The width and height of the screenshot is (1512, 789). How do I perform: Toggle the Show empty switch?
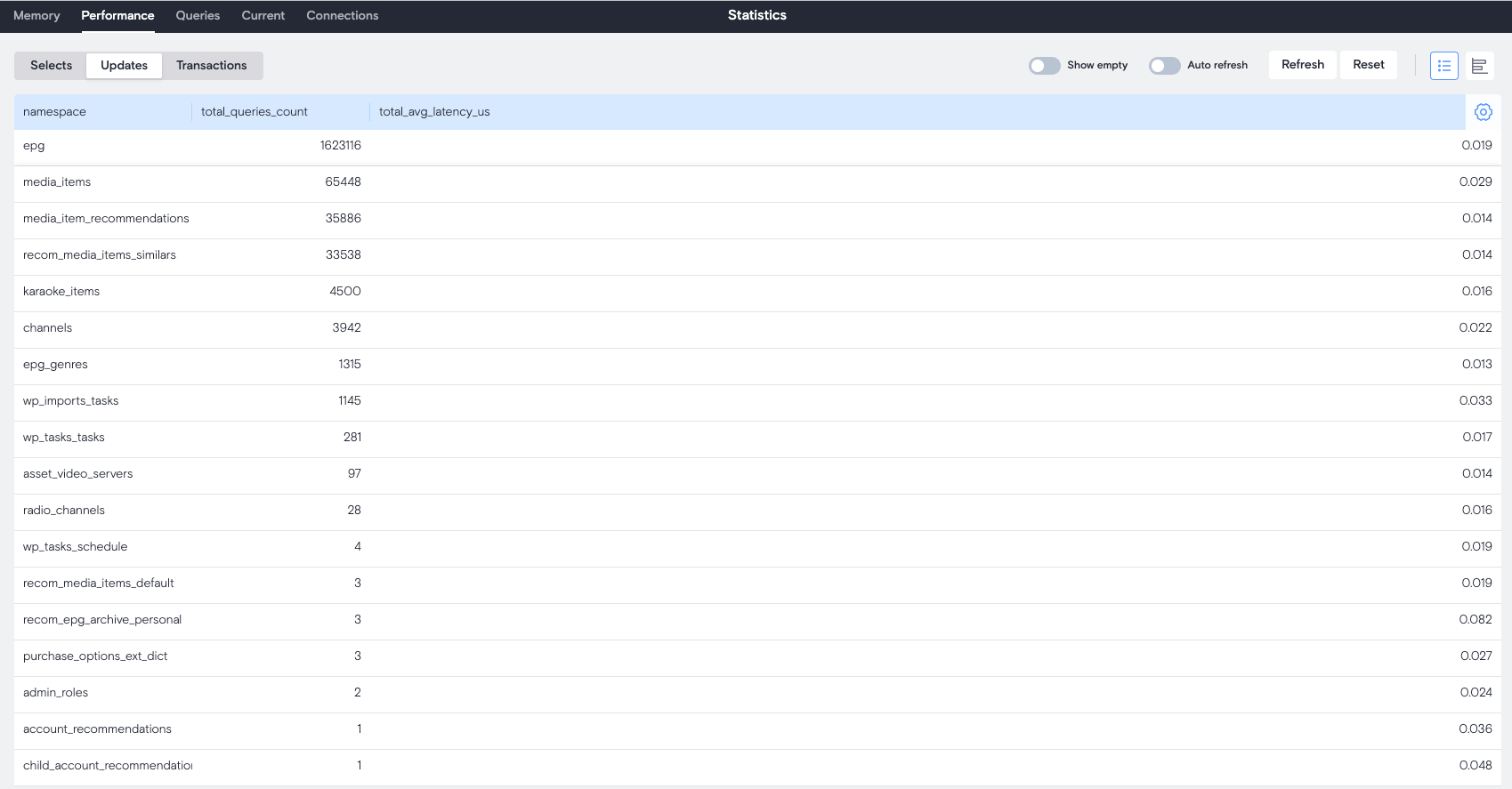coord(1044,66)
